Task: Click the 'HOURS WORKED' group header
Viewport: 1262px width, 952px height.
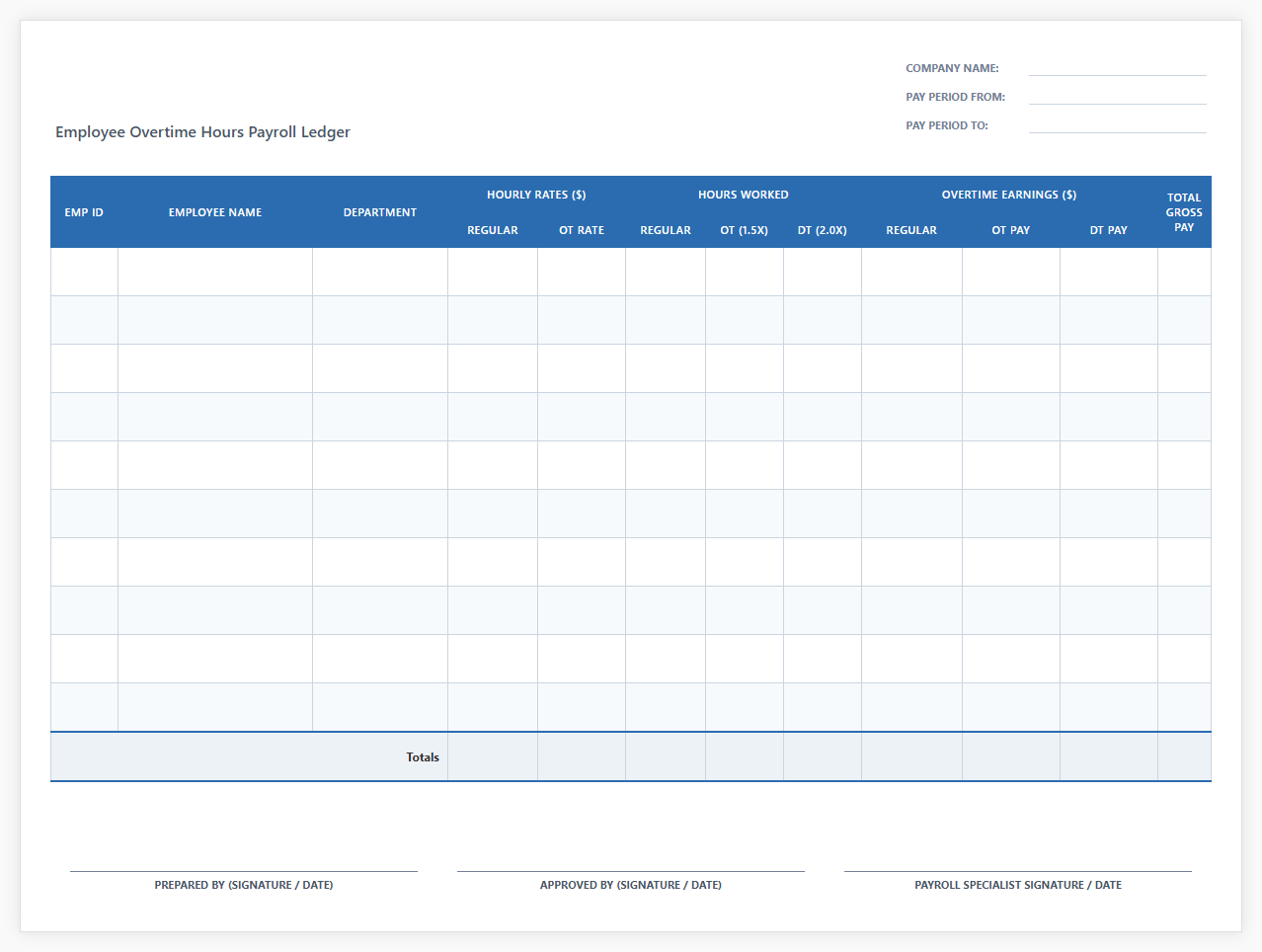Action: pyautogui.click(x=744, y=195)
